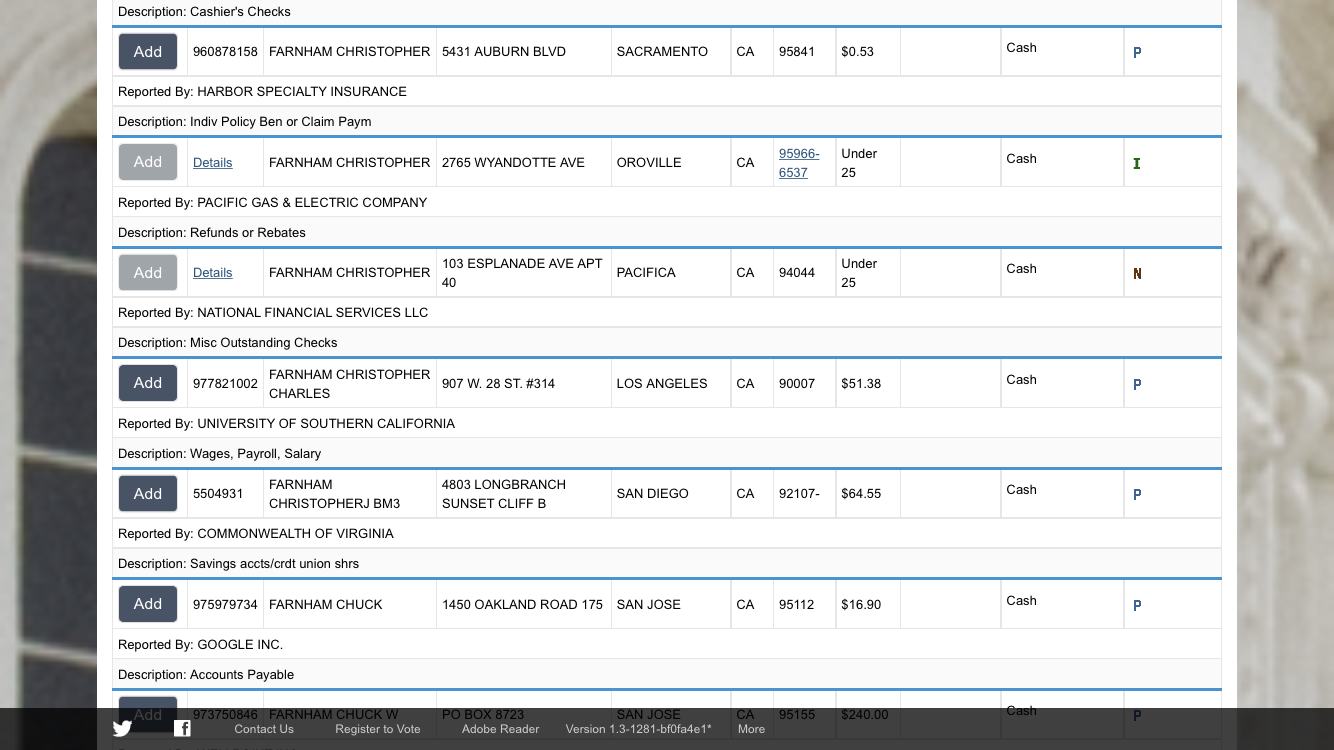This screenshot has height=750, width=1334.
Task: Click Description: Wages, Payroll, Salary
Action: [219, 453]
